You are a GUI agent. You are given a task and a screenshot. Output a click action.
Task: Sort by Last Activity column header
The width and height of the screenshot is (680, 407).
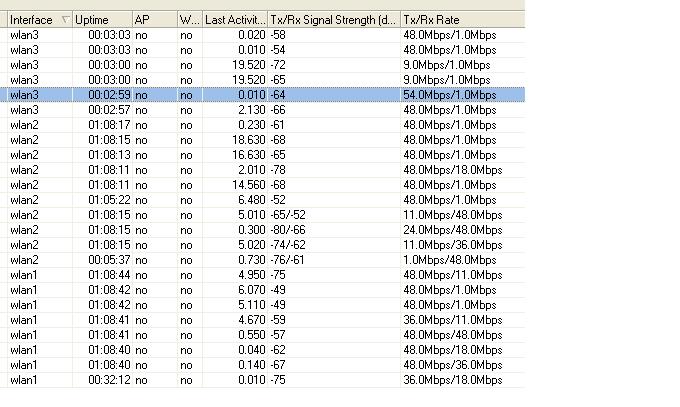[235, 20]
